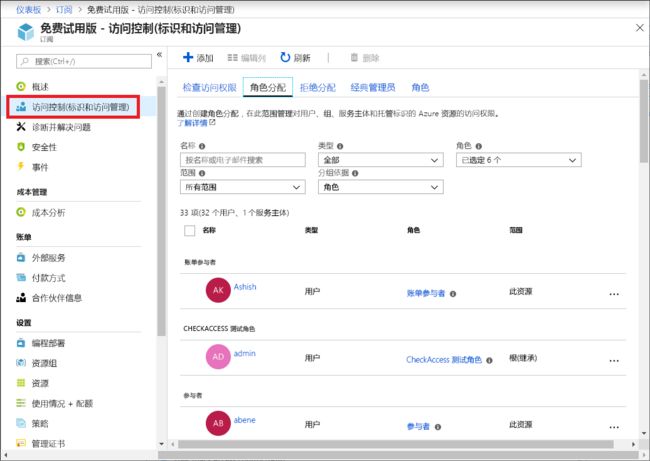Open ellipsis menu for admin row
Screen dimensions: 650x461
coord(614,361)
